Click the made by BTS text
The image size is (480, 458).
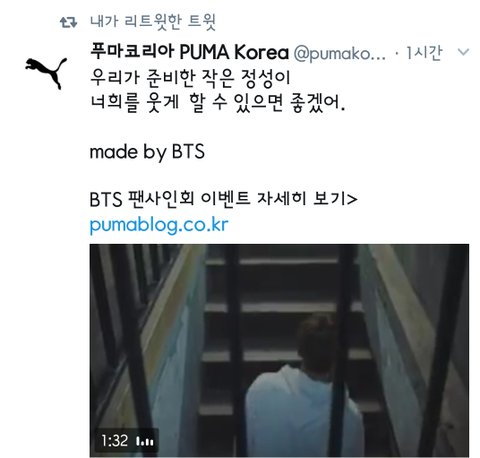pyautogui.click(x=147, y=152)
